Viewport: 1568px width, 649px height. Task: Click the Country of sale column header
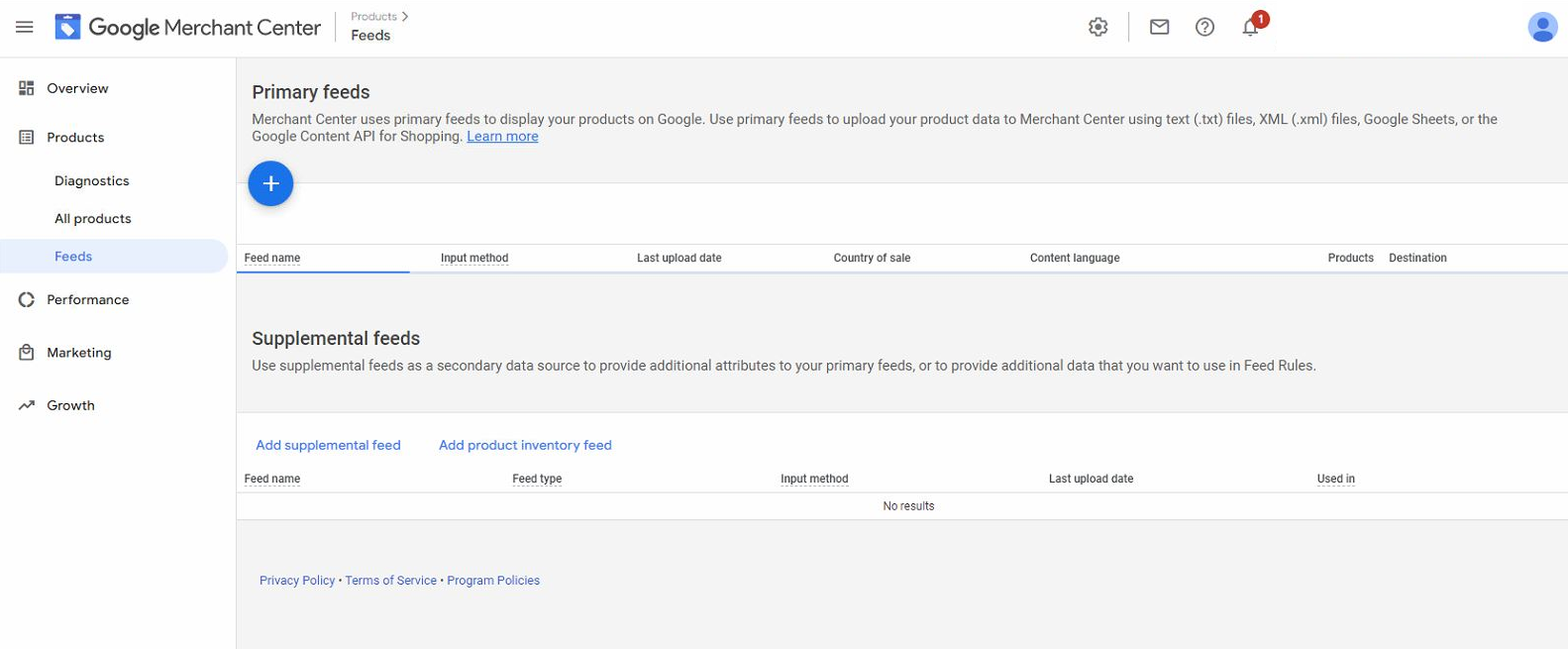point(872,258)
